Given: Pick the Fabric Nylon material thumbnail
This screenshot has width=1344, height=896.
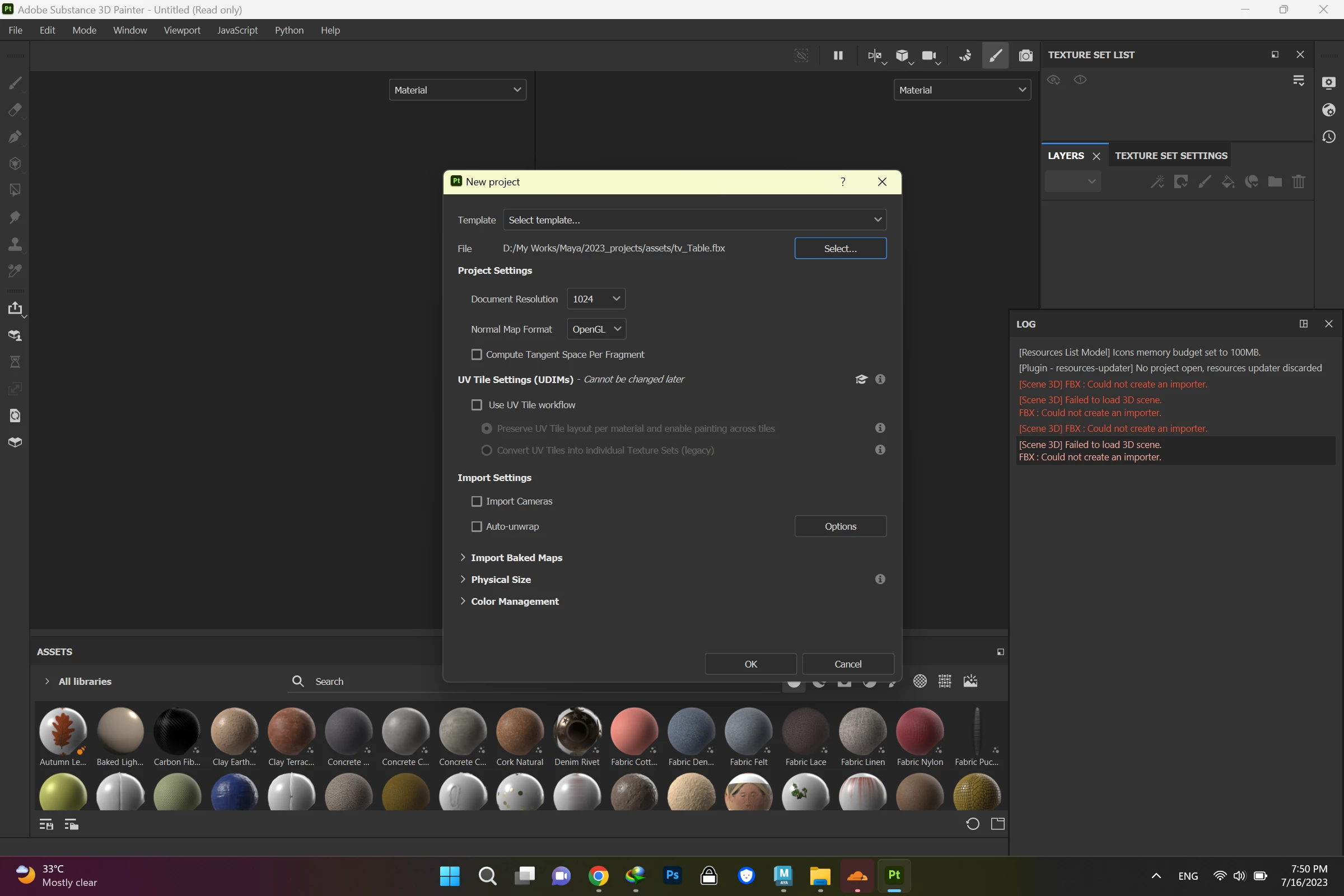Looking at the screenshot, I should click(x=920, y=731).
